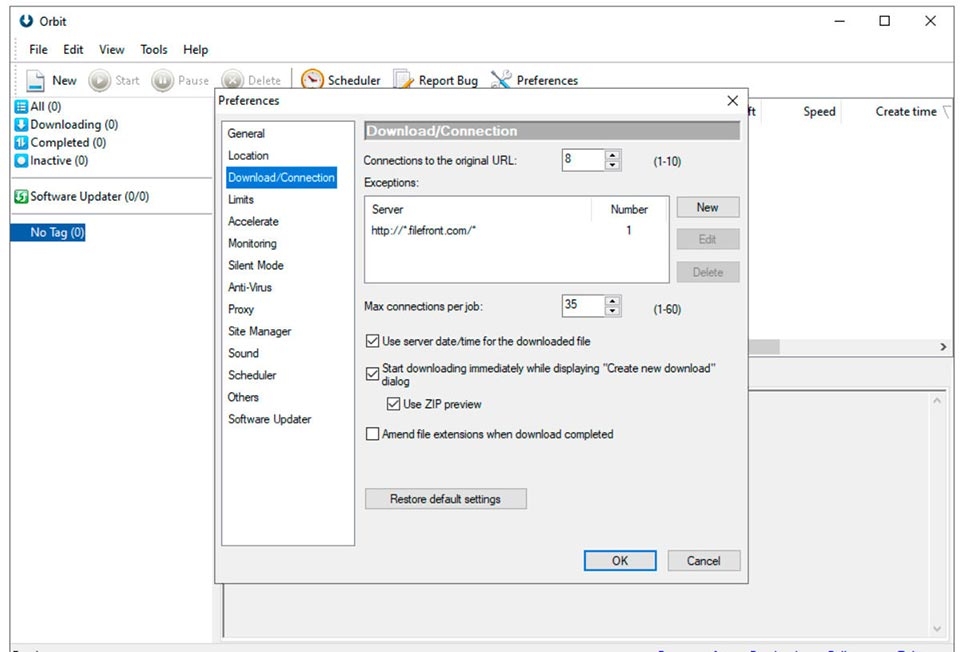Select Proxy preferences category
The width and height of the screenshot is (960, 652).
coord(241,309)
